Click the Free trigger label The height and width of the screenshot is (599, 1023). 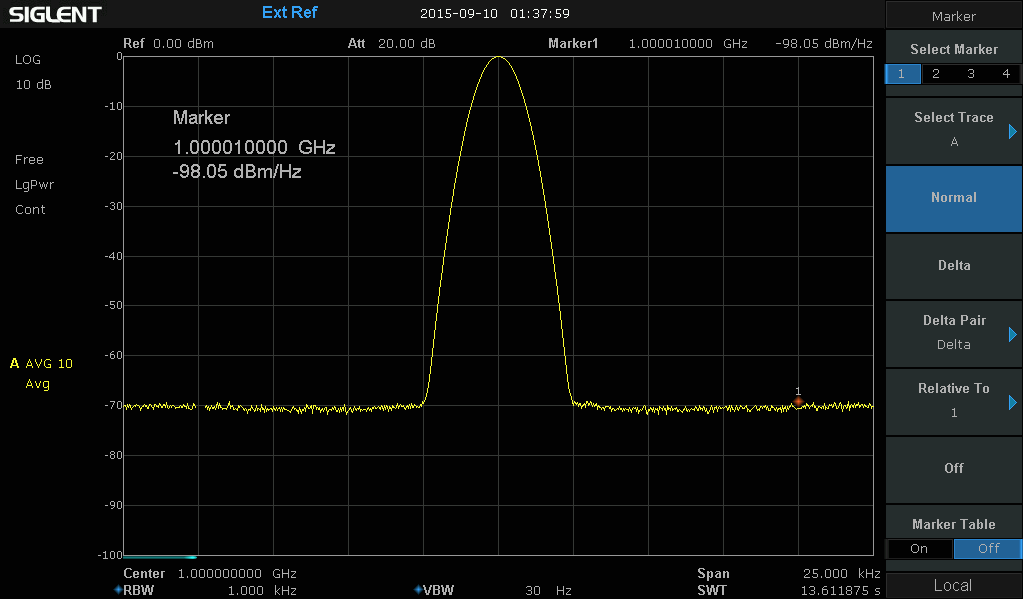[x=29, y=160]
